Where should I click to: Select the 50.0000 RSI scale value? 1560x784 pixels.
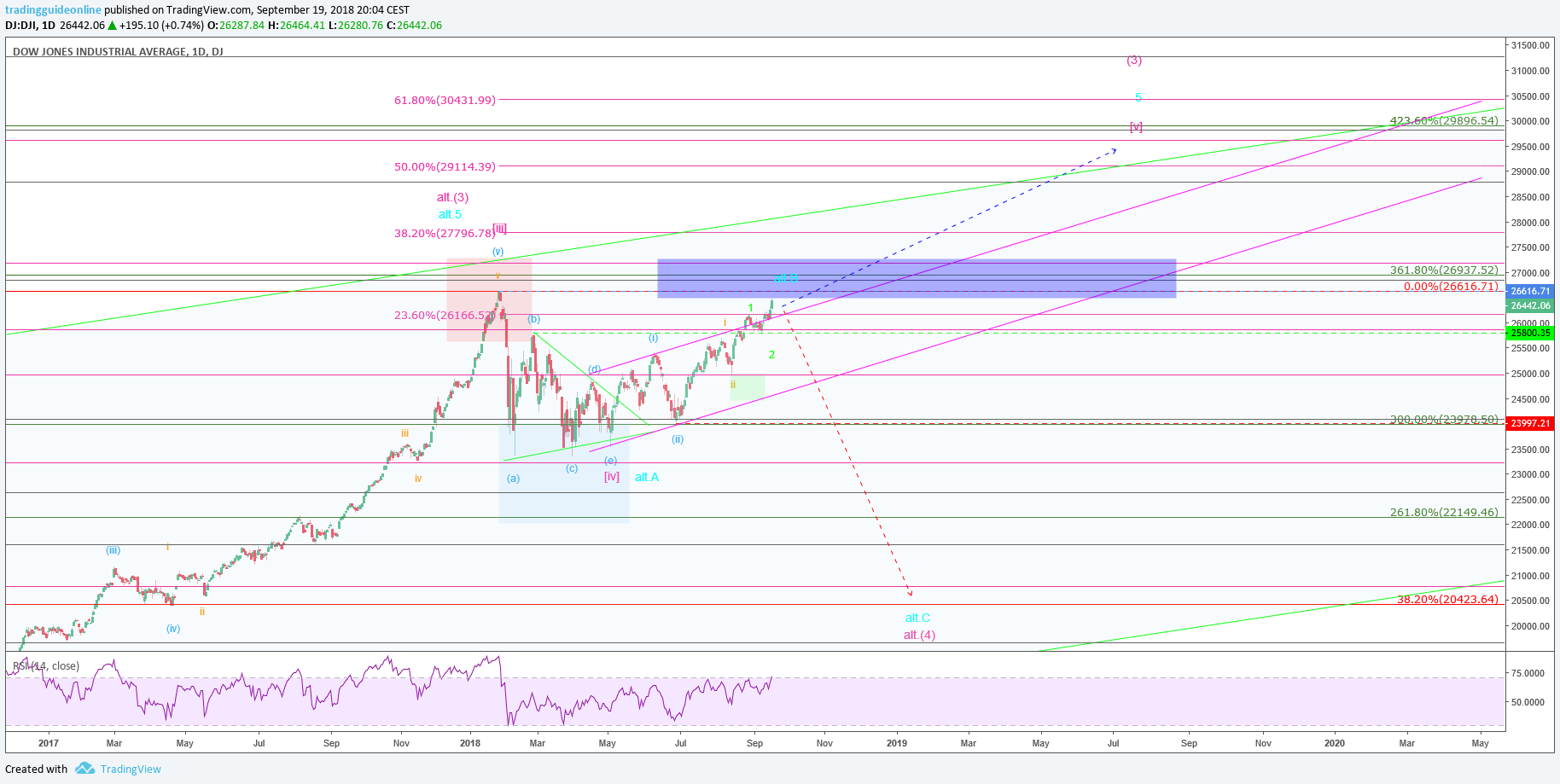[1528, 702]
